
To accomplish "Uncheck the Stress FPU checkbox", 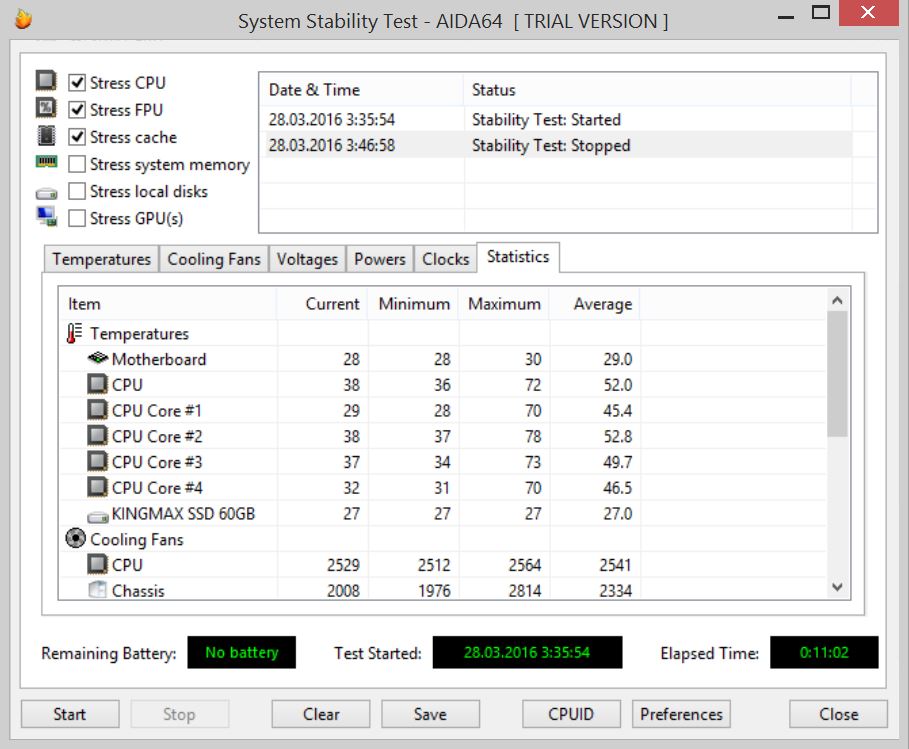I will pyautogui.click(x=77, y=110).
